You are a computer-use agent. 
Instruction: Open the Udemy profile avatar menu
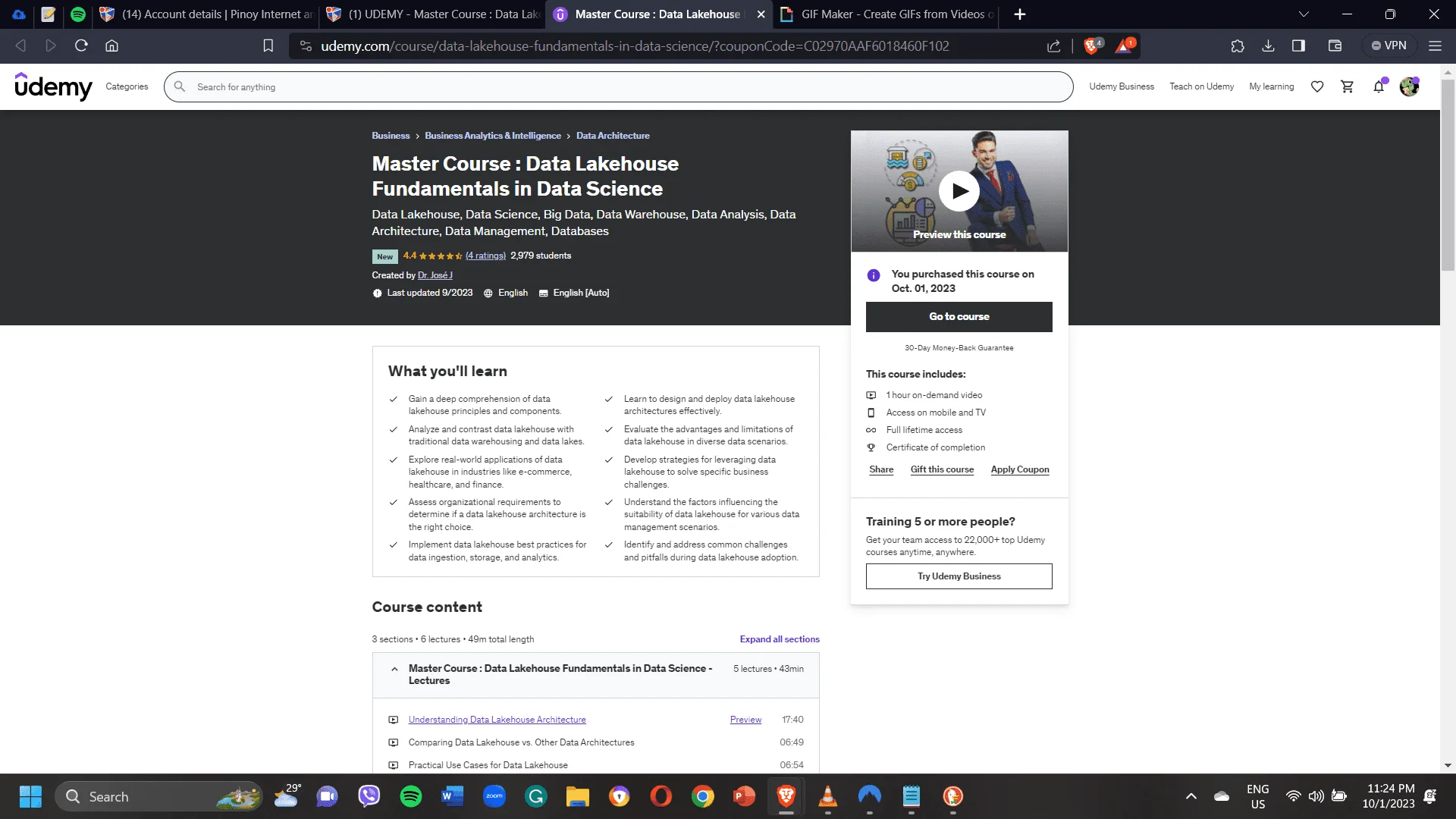(x=1409, y=86)
